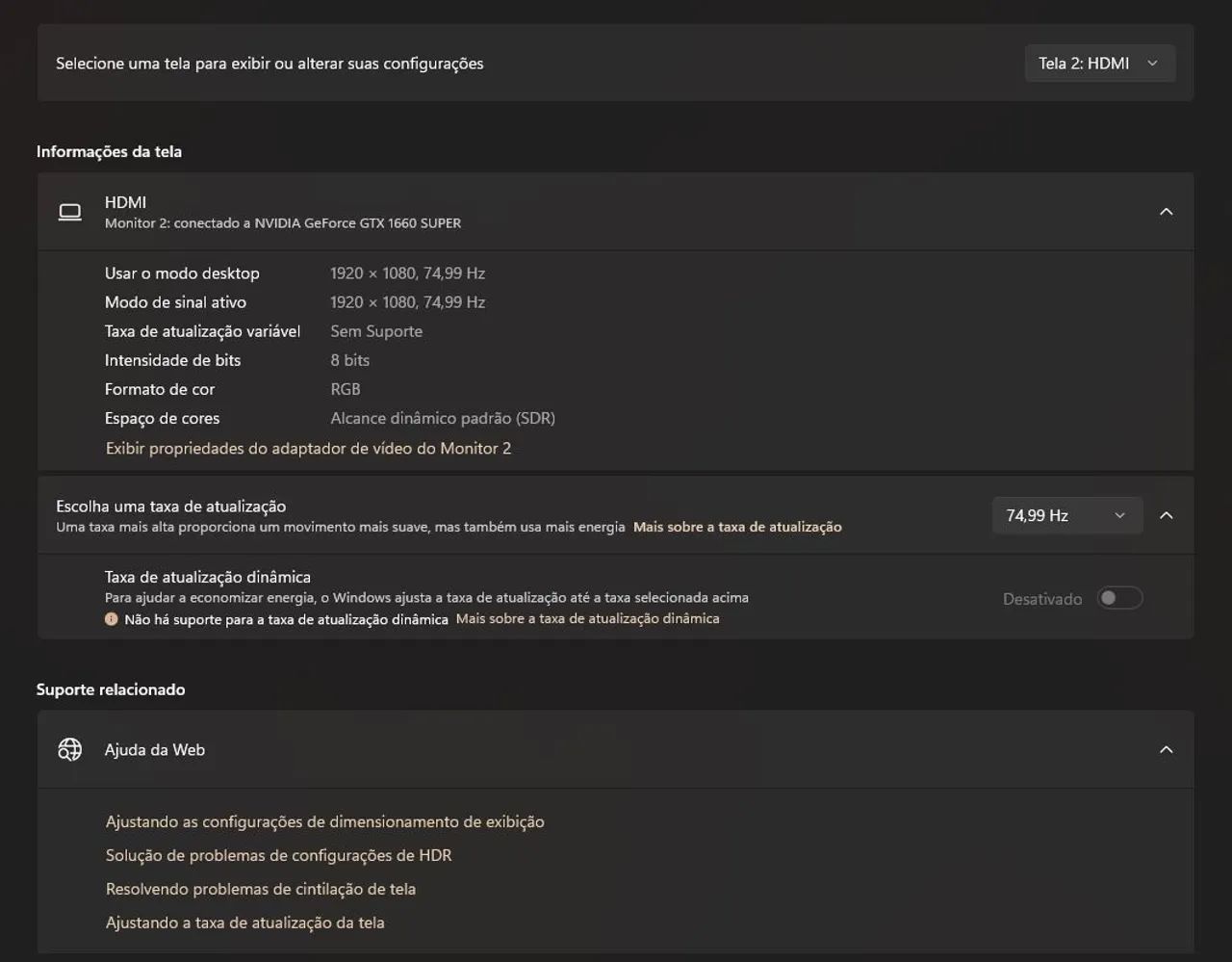Click the Sem Suporte value text

[376, 331]
